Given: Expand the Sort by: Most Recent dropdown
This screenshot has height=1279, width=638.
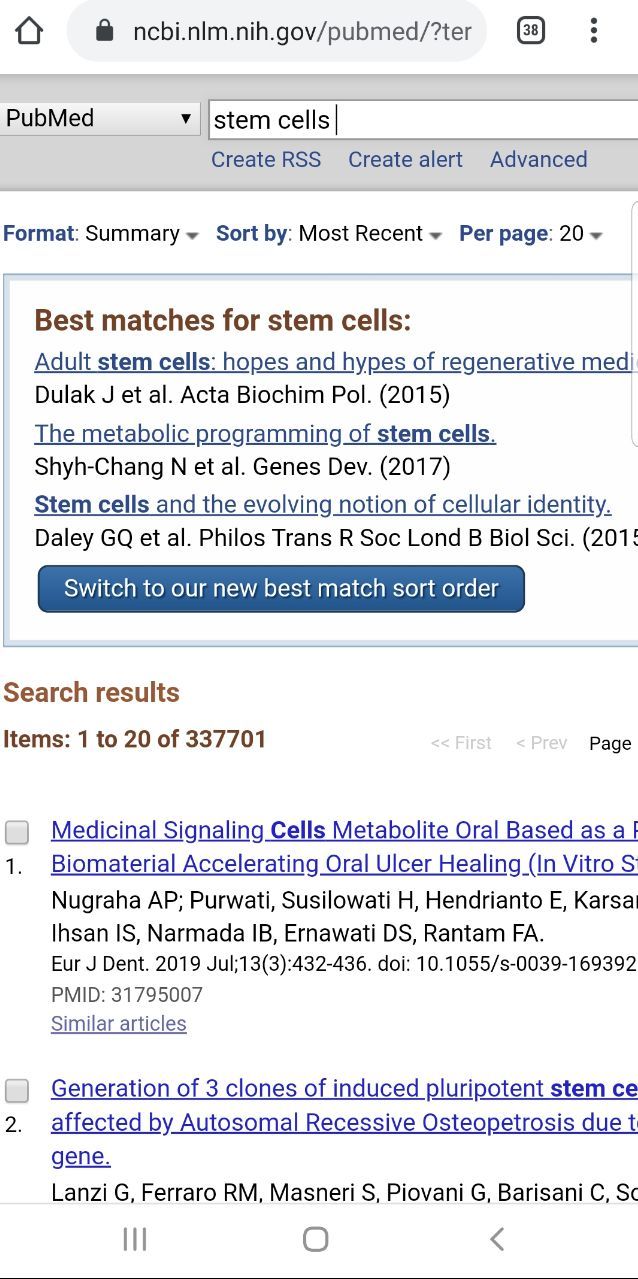Looking at the screenshot, I should point(329,234).
